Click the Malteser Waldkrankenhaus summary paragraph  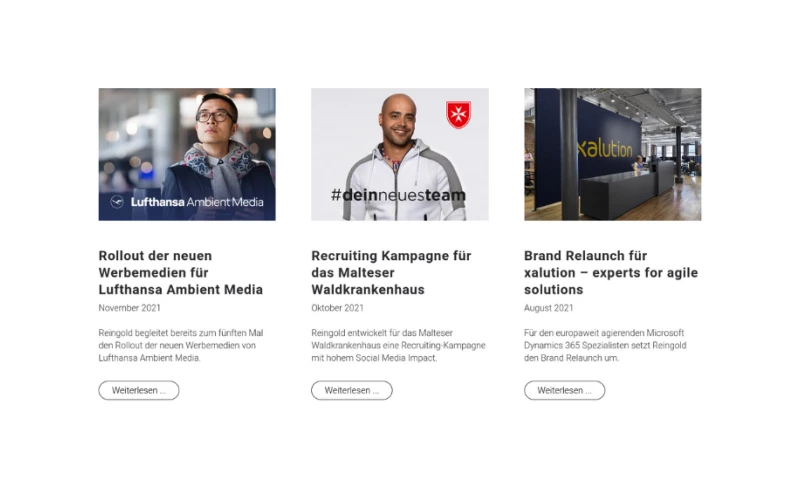click(x=398, y=345)
